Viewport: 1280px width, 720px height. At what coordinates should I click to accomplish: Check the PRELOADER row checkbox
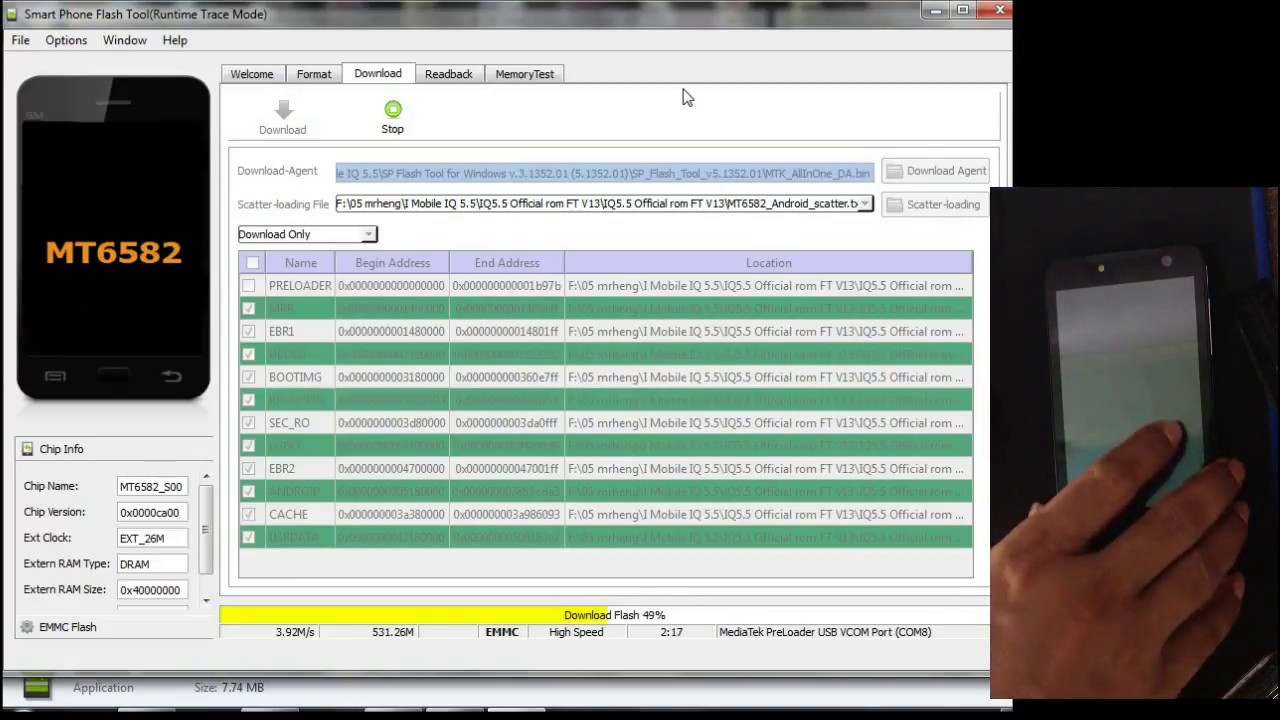pyautogui.click(x=249, y=286)
